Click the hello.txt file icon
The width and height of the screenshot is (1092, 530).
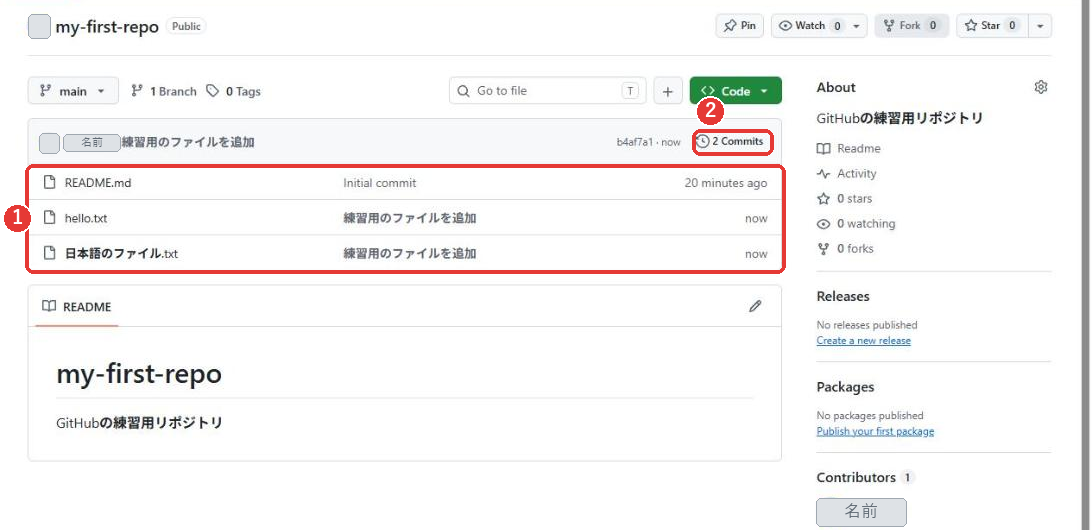(x=49, y=217)
